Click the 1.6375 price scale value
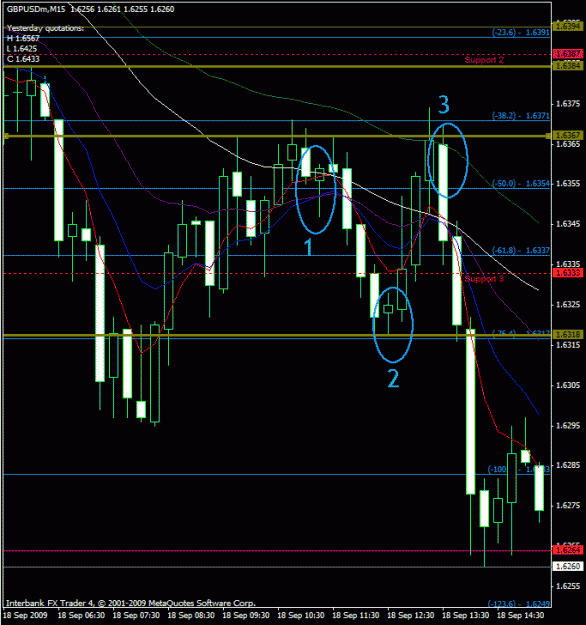The width and height of the screenshot is (586, 625). tap(568, 104)
